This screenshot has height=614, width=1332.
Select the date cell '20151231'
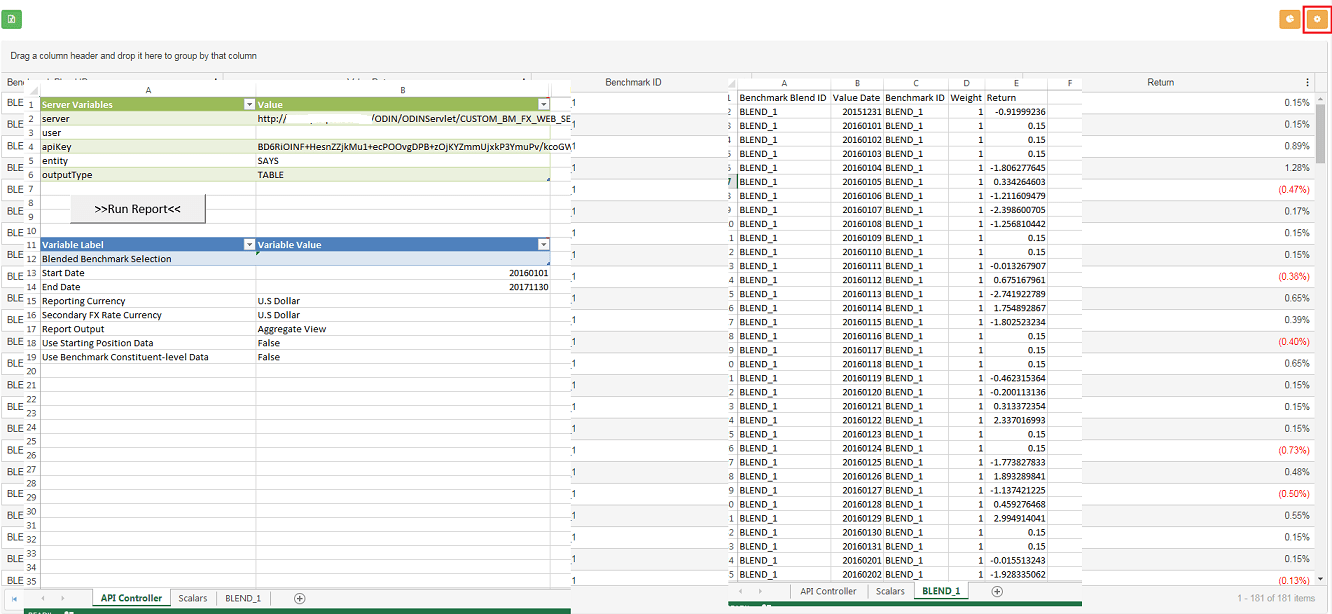coord(857,112)
